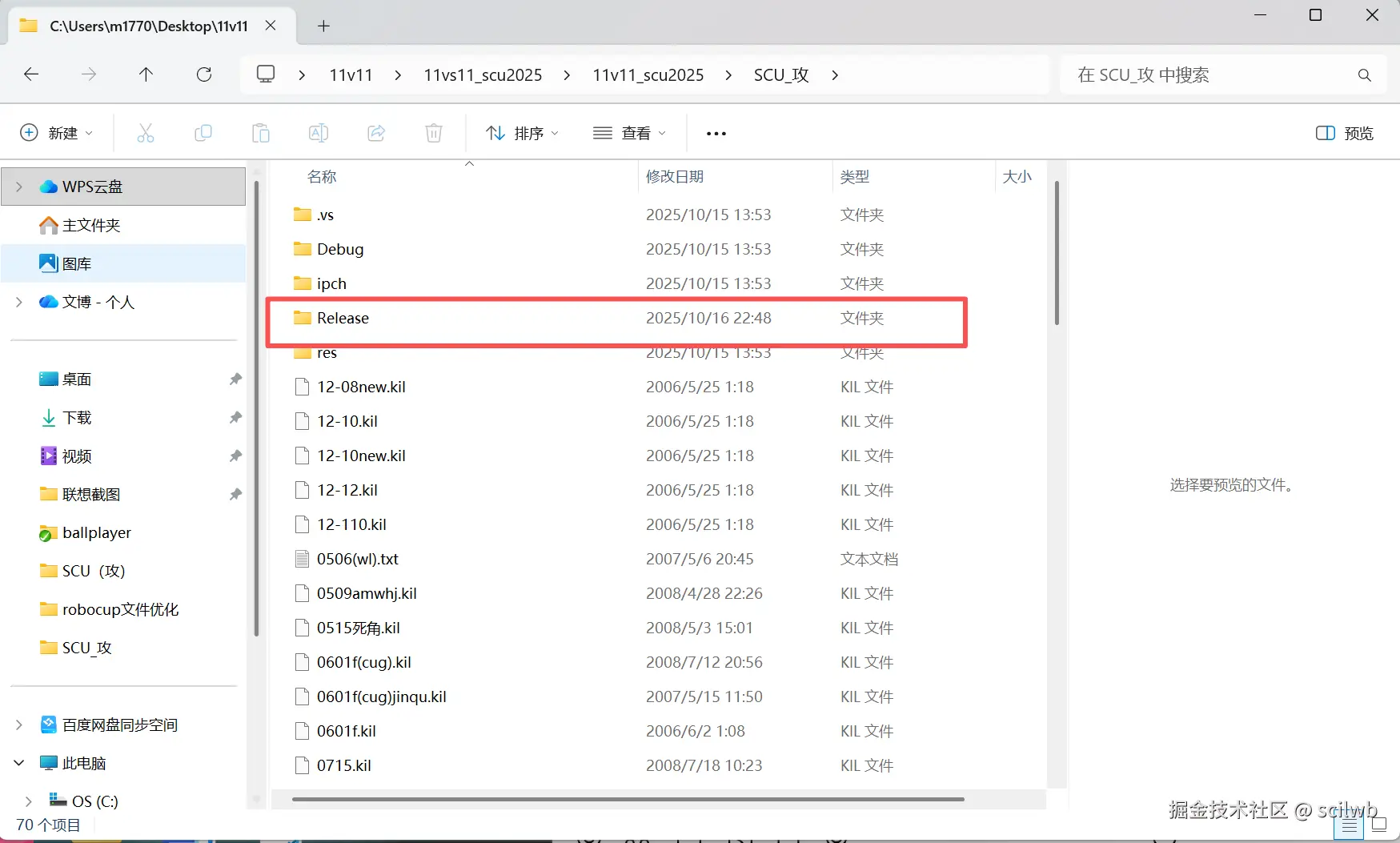This screenshot has height=843, width=1400.
Task: Switch to details view icon in status bar
Action: point(1350,825)
